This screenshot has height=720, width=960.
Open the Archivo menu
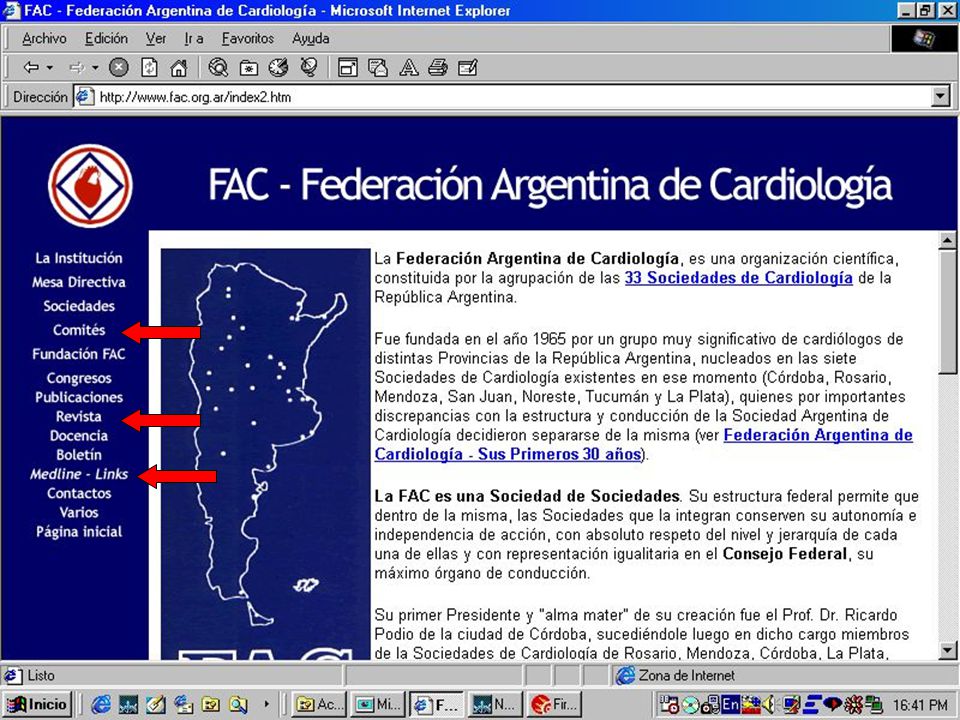coord(44,39)
